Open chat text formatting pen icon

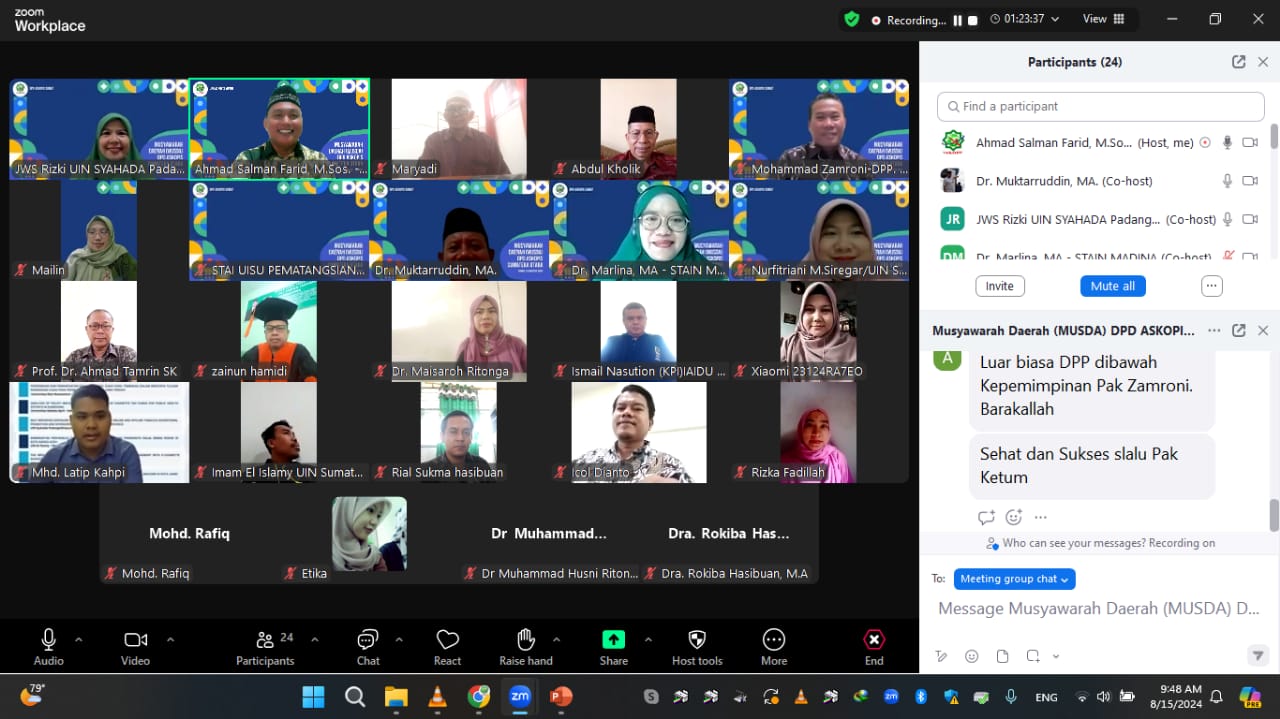pyautogui.click(x=941, y=656)
